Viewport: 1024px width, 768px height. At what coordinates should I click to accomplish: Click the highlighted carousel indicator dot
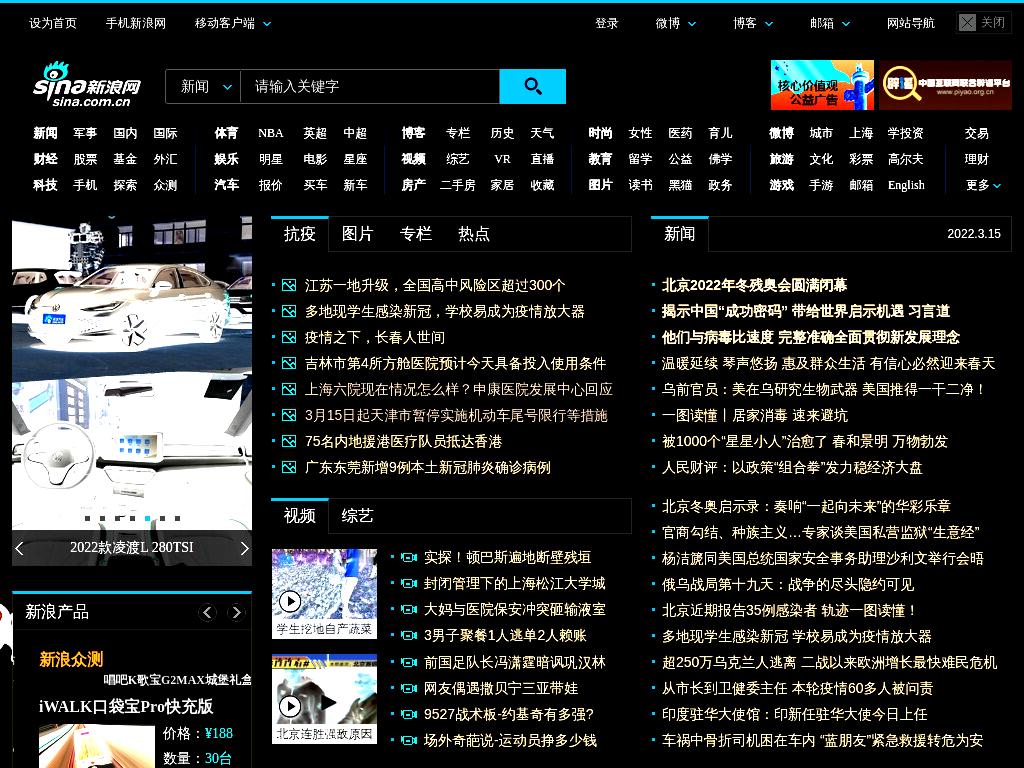click(x=148, y=519)
